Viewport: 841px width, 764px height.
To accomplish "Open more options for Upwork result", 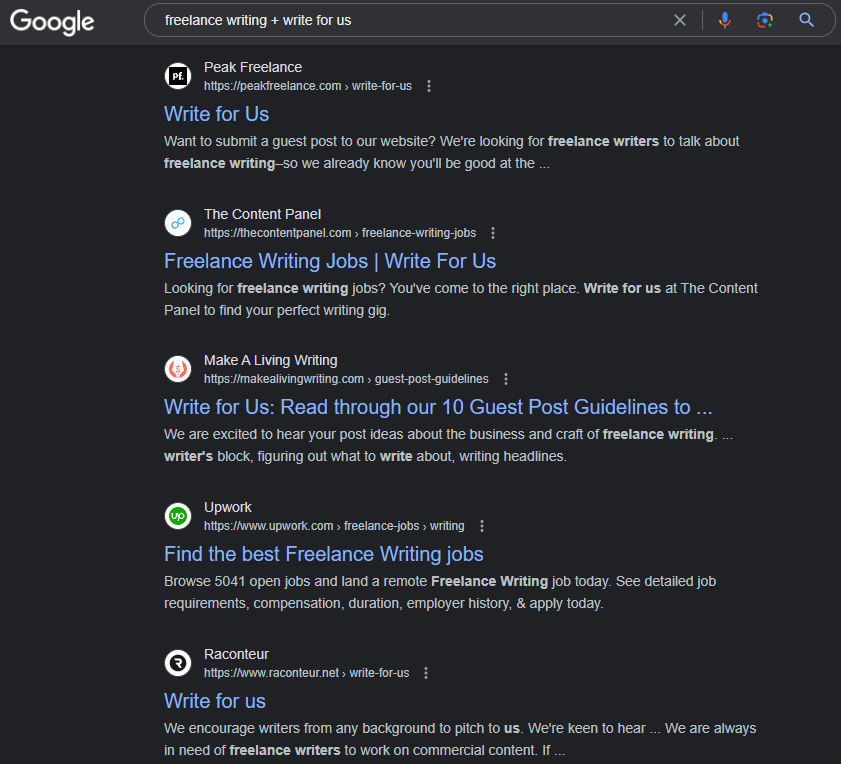I will (482, 526).
